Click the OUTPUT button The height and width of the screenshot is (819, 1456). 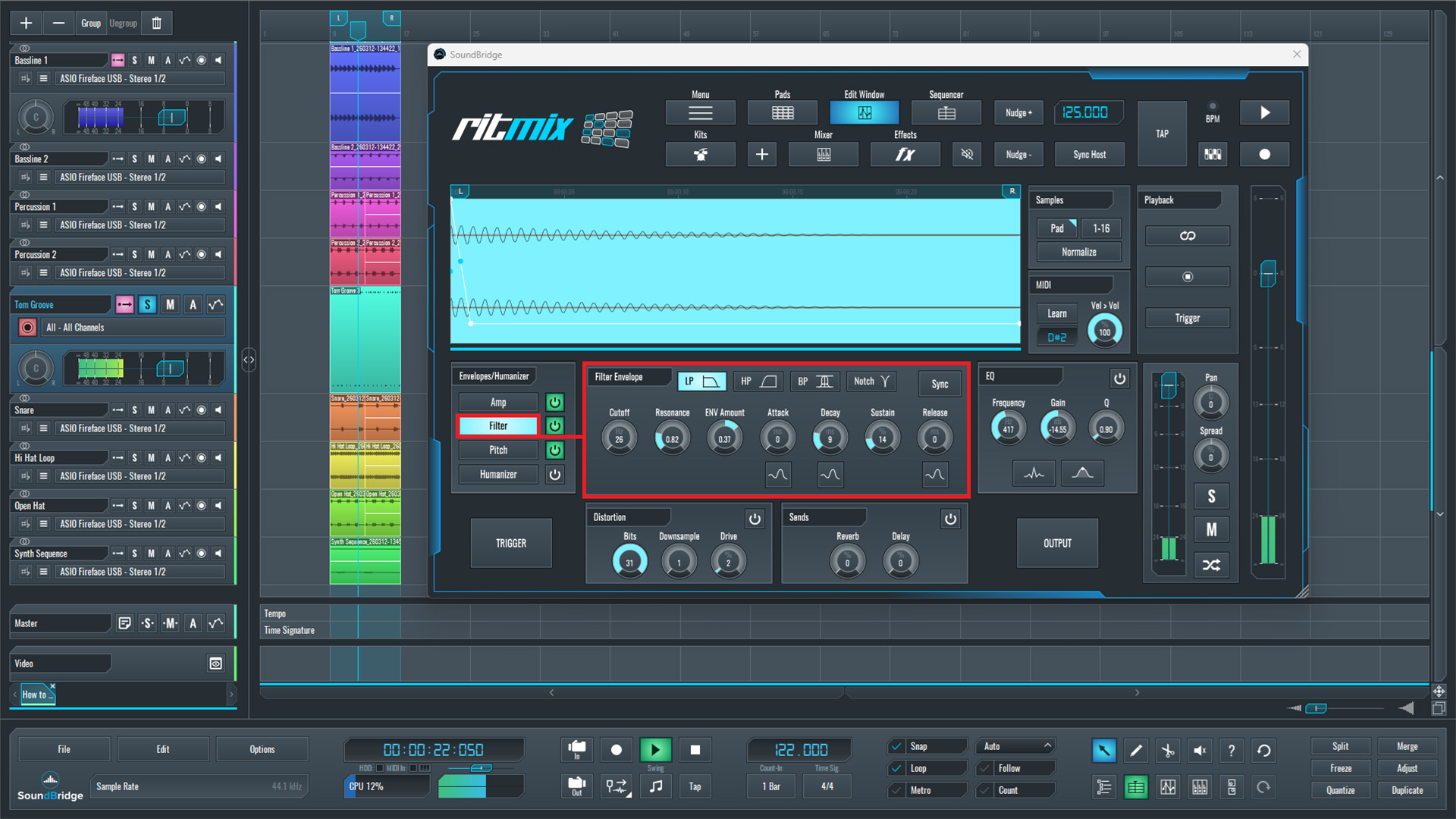1057,544
